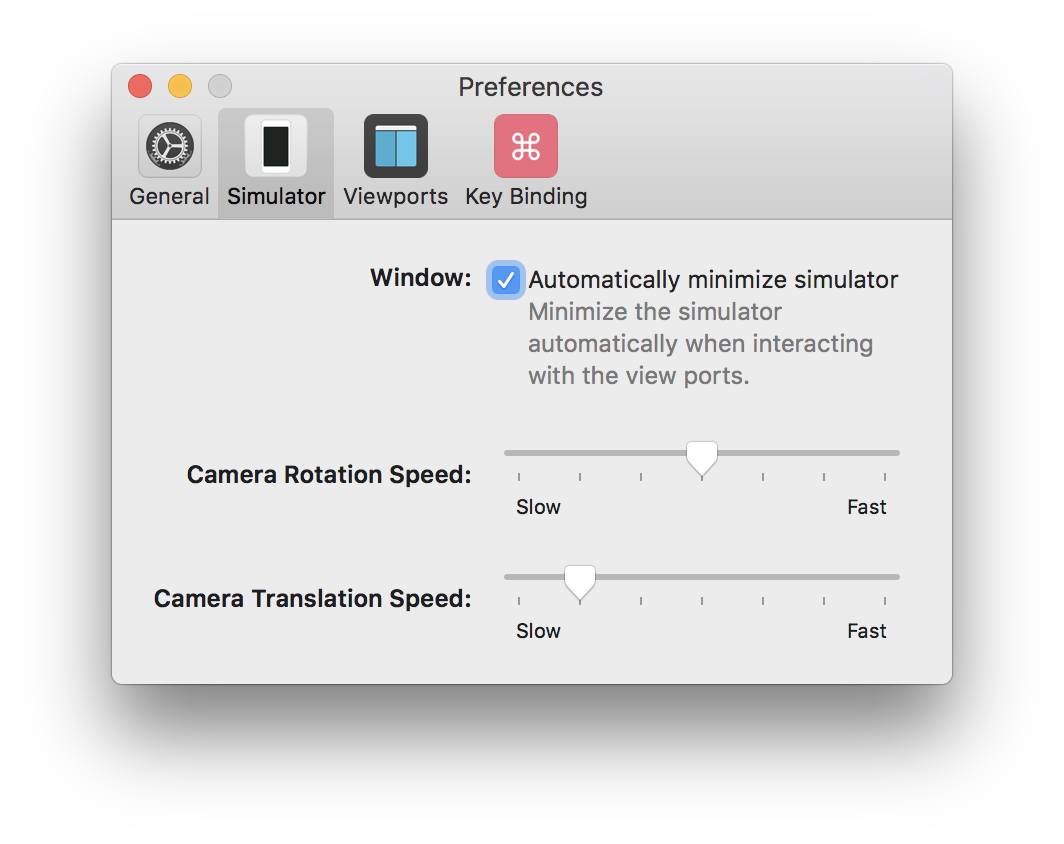The image size is (1064, 844).
Task: Switch to the "Viewports" tab label
Action: (396, 197)
